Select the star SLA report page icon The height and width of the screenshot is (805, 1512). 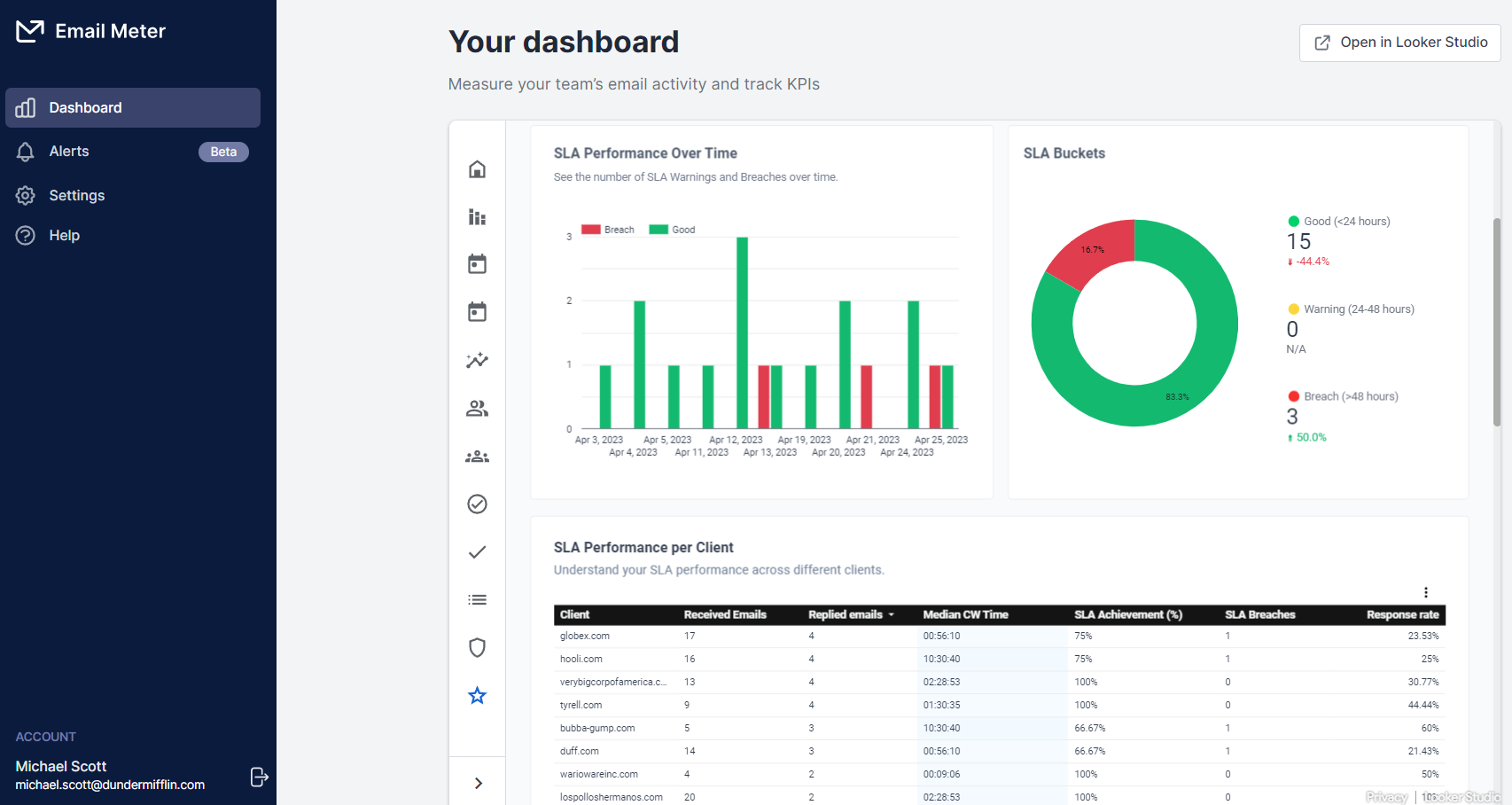[x=477, y=695]
